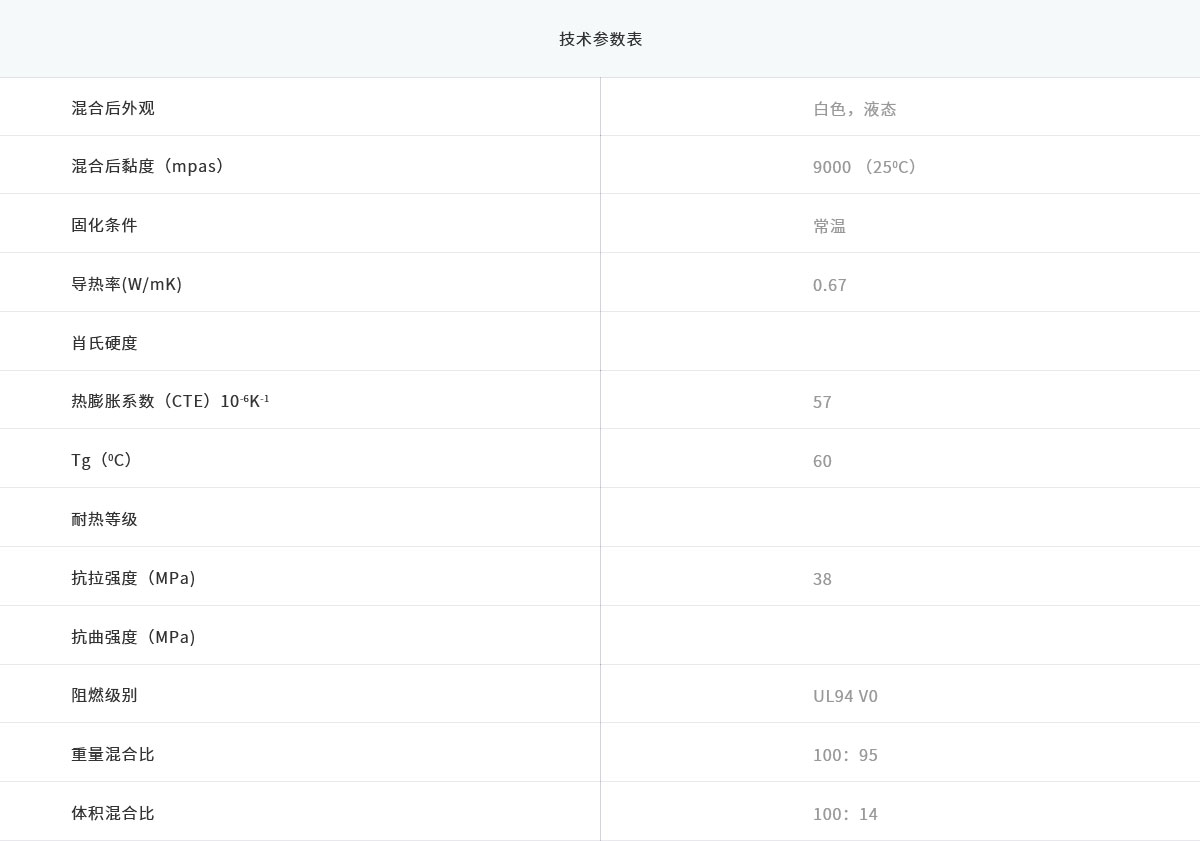This screenshot has width=1200, height=841.
Task: Click the 100：14 volume ratio value
Action: click(845, 814)
